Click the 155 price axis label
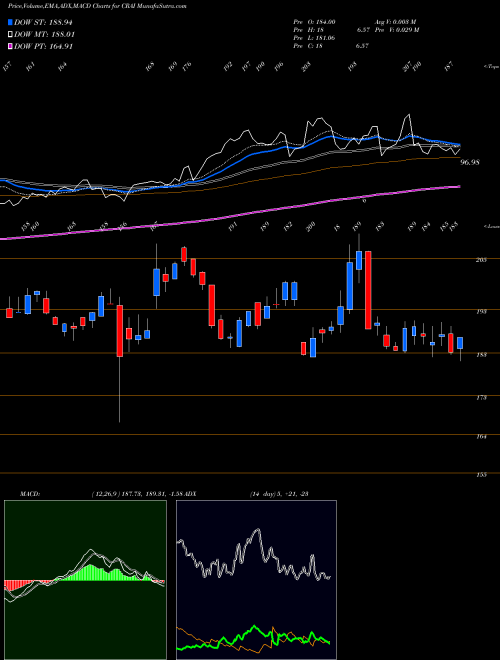 (x=481, y=475)
